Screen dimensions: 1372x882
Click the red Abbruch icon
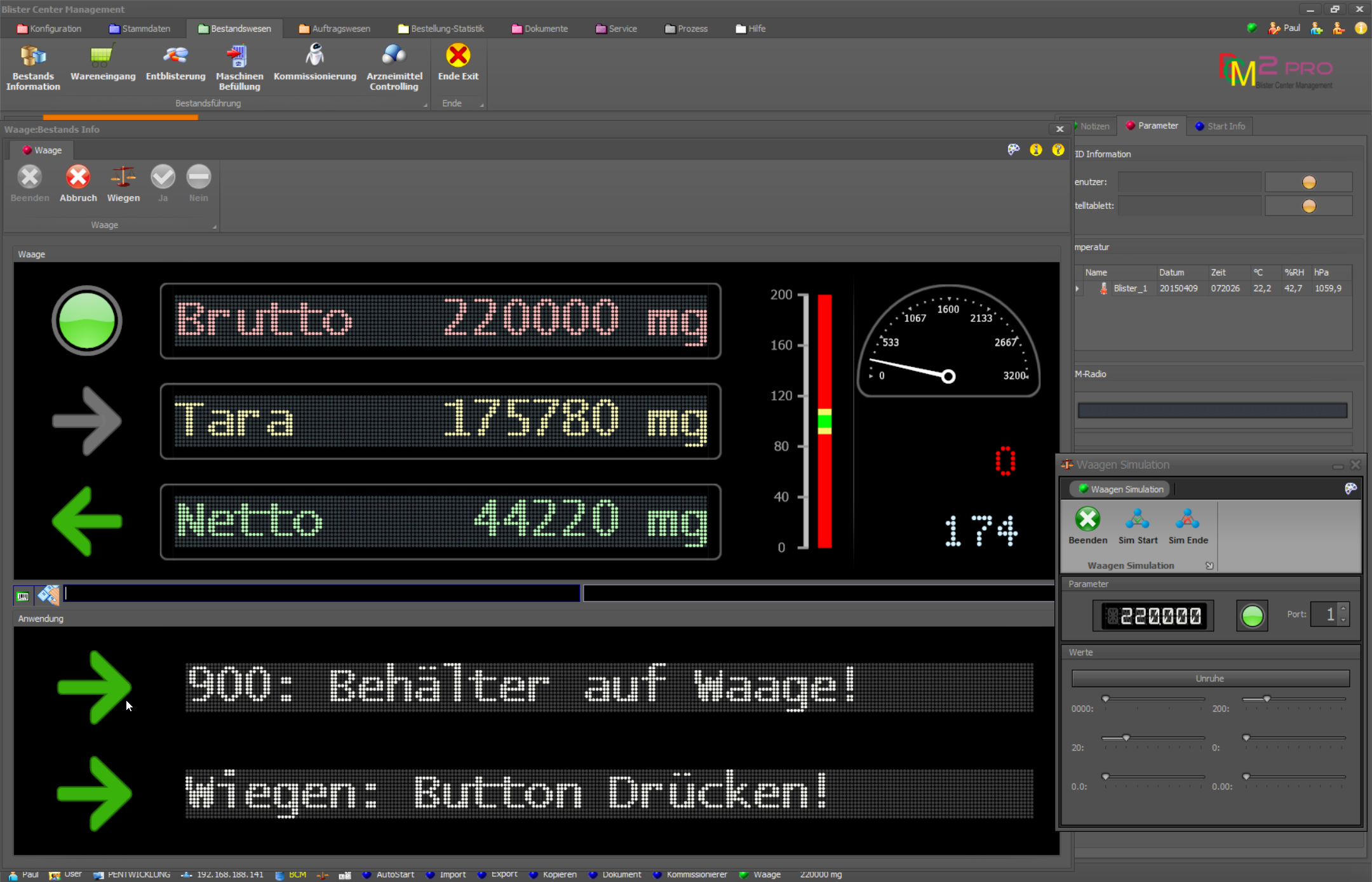tap(78, 178)
